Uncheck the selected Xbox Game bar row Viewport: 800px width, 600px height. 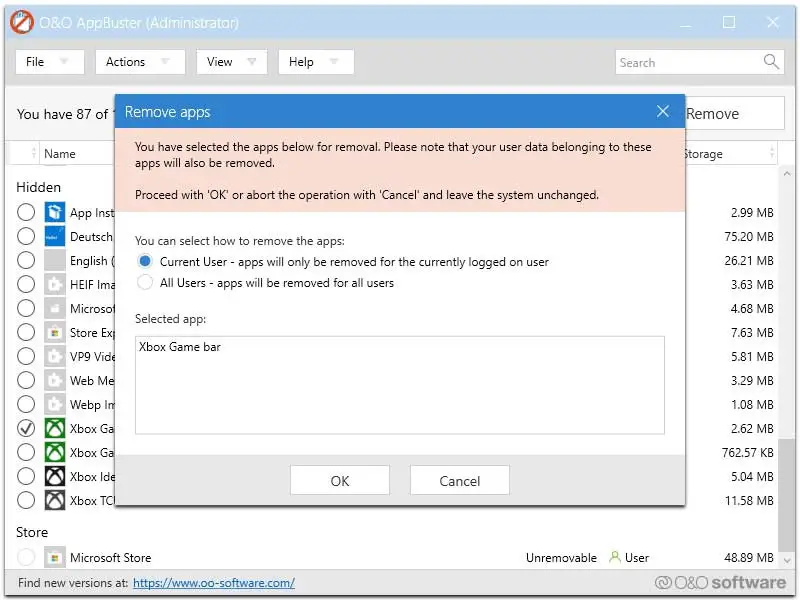coord(26,428)
